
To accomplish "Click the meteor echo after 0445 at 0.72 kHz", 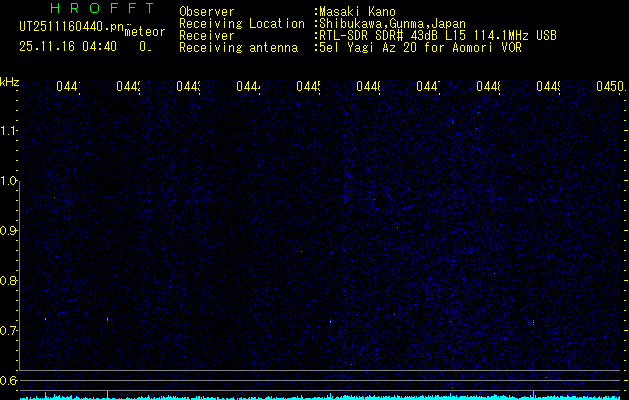I will click(x=331, y=321).
